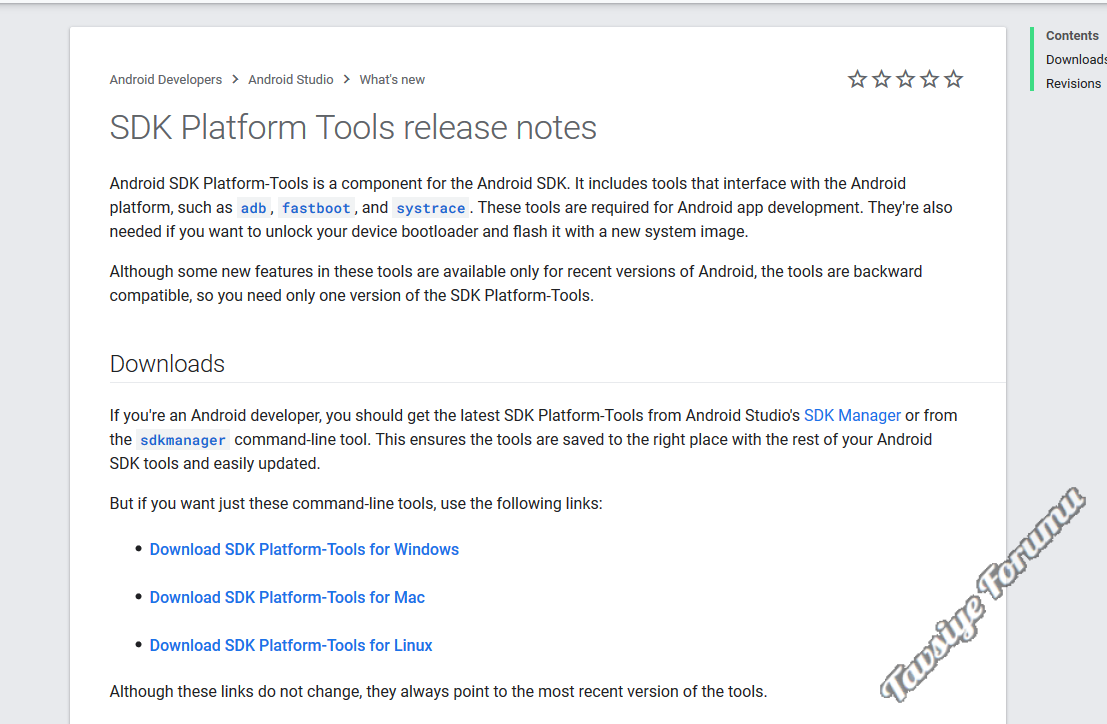The image size is (1107, 724).
Task: Download SDK Platform-Tools for Windows
Action: (x=304, y=550)
